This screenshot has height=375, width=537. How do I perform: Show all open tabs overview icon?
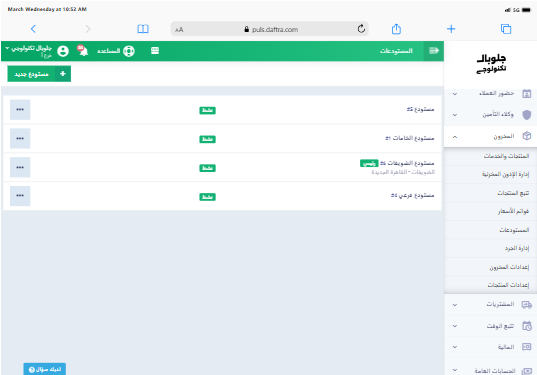pos(506,29)
